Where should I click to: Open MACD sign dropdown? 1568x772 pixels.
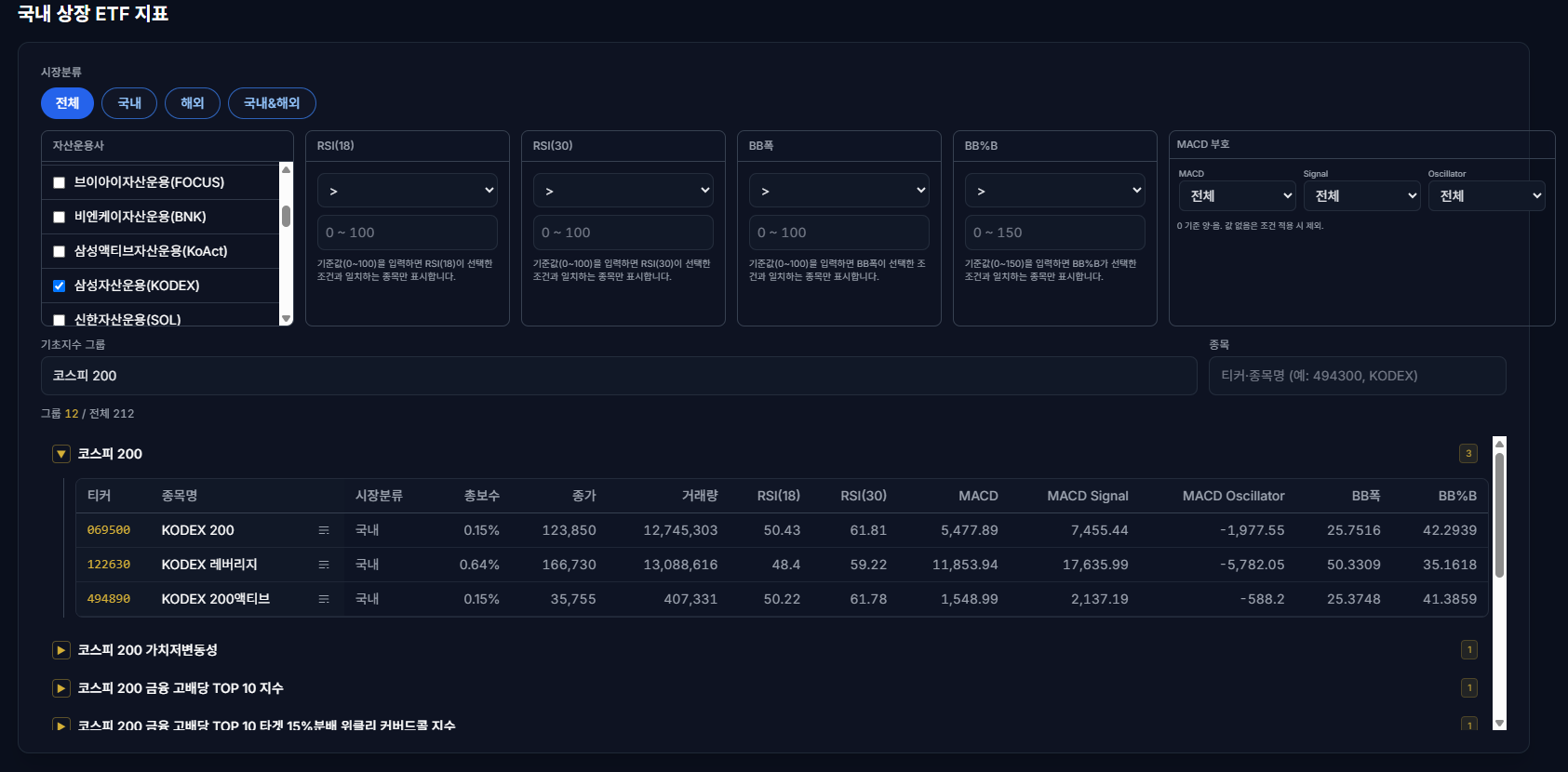tap(1238, 195)
